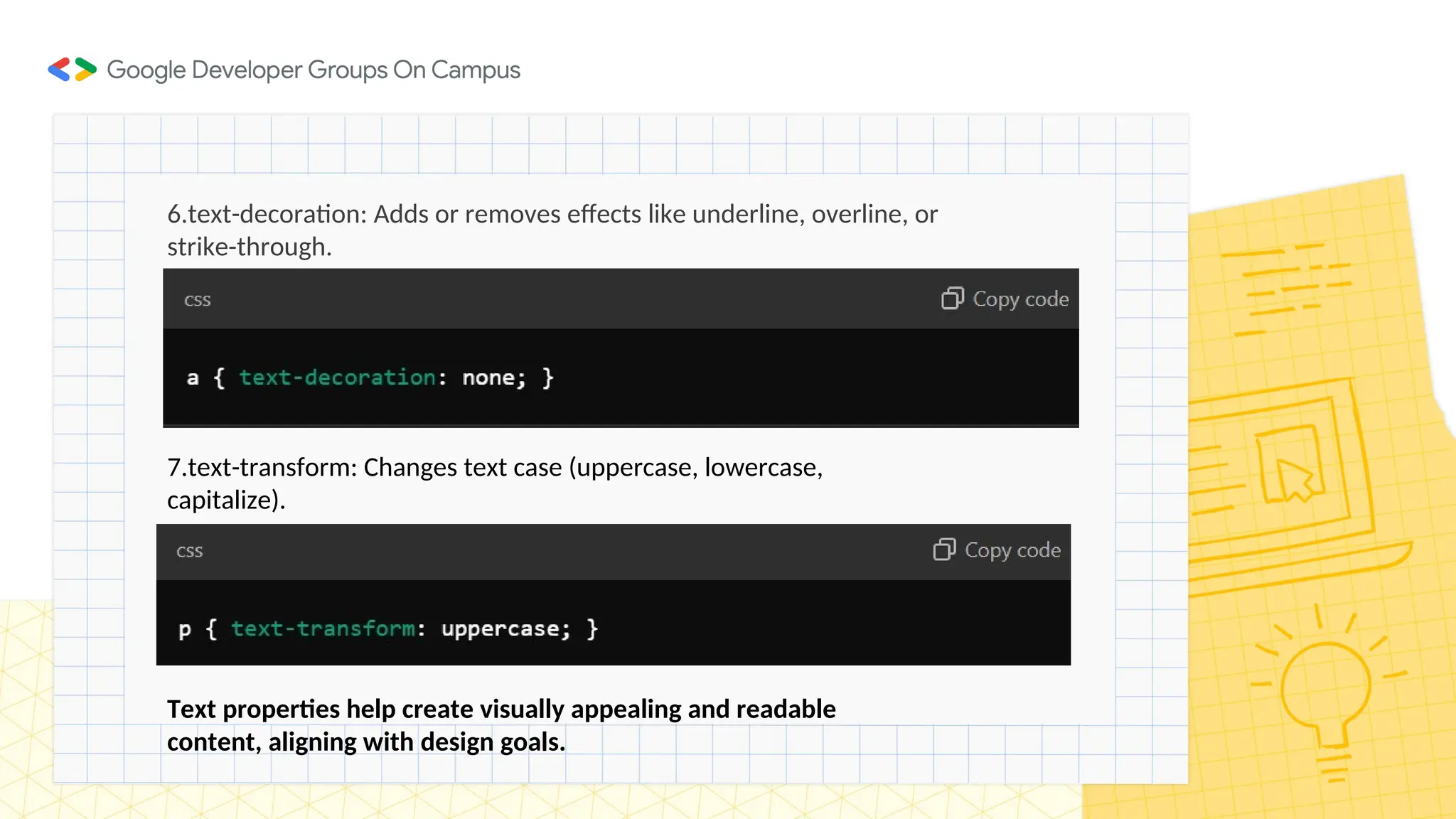Click copy icon in text-decoration code block
The height and width of the screenshot is (819, 1456).
(x=953, y=299)
